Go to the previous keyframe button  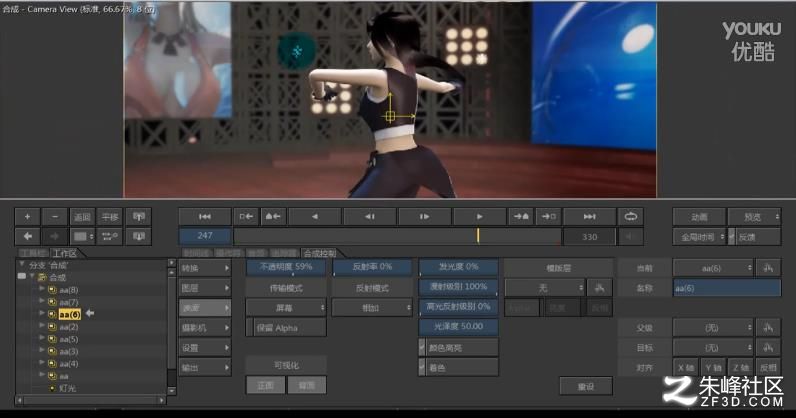[273, 217]
